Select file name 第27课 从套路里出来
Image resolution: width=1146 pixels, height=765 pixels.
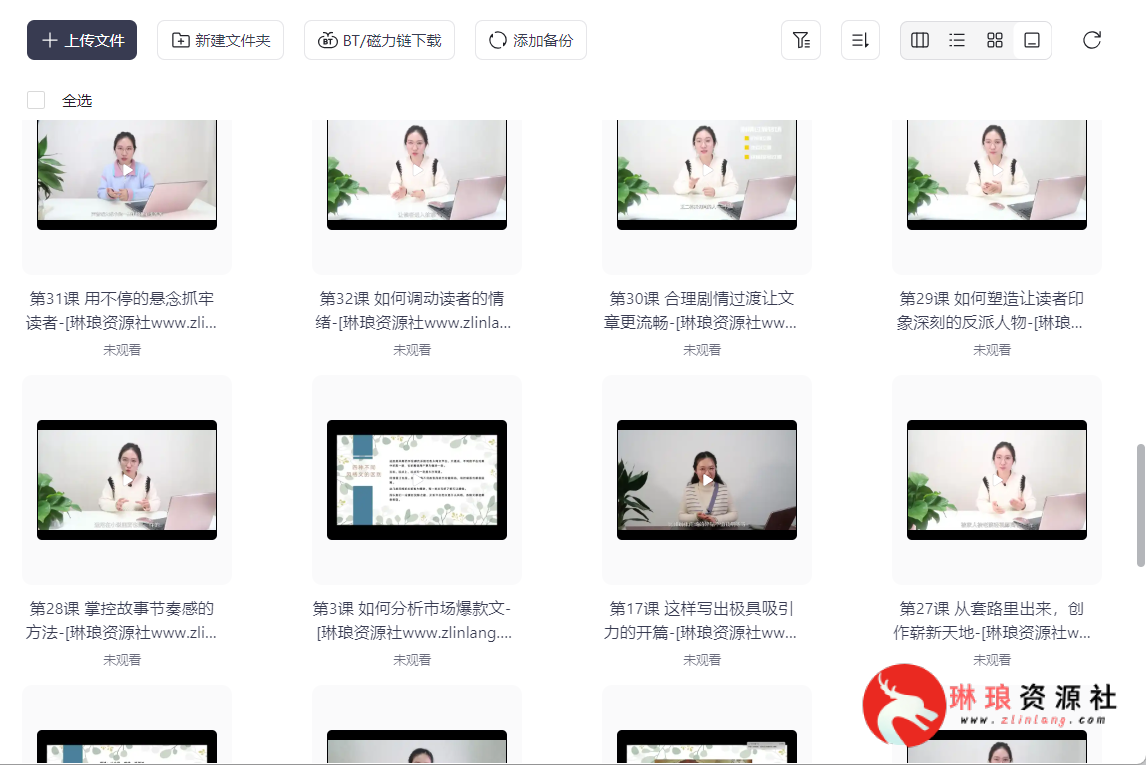(x=991, y=620)
